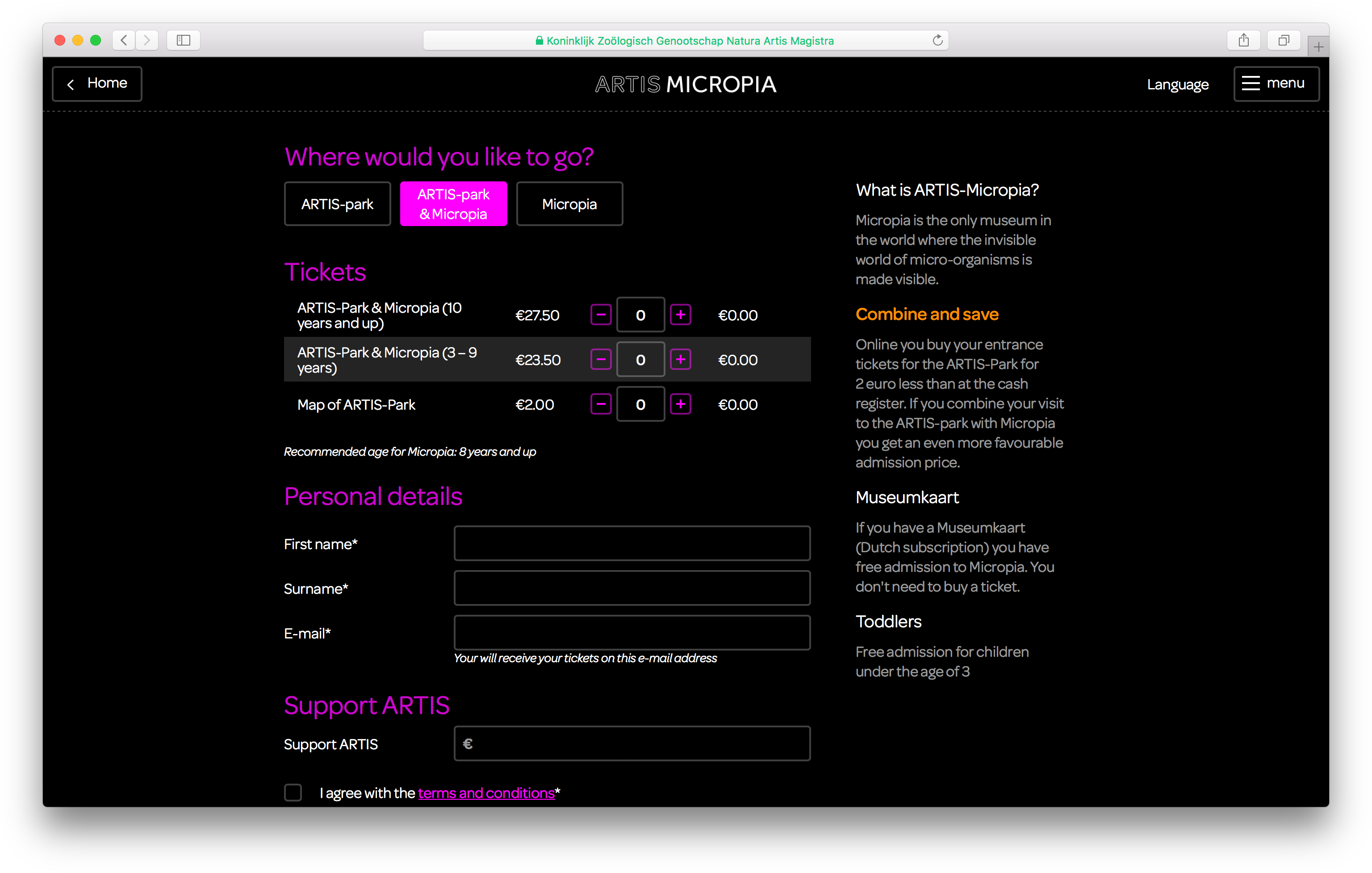Click the 'Combine and save' heading
Viewport: 1372px width, 873px height.
point(926,314)
